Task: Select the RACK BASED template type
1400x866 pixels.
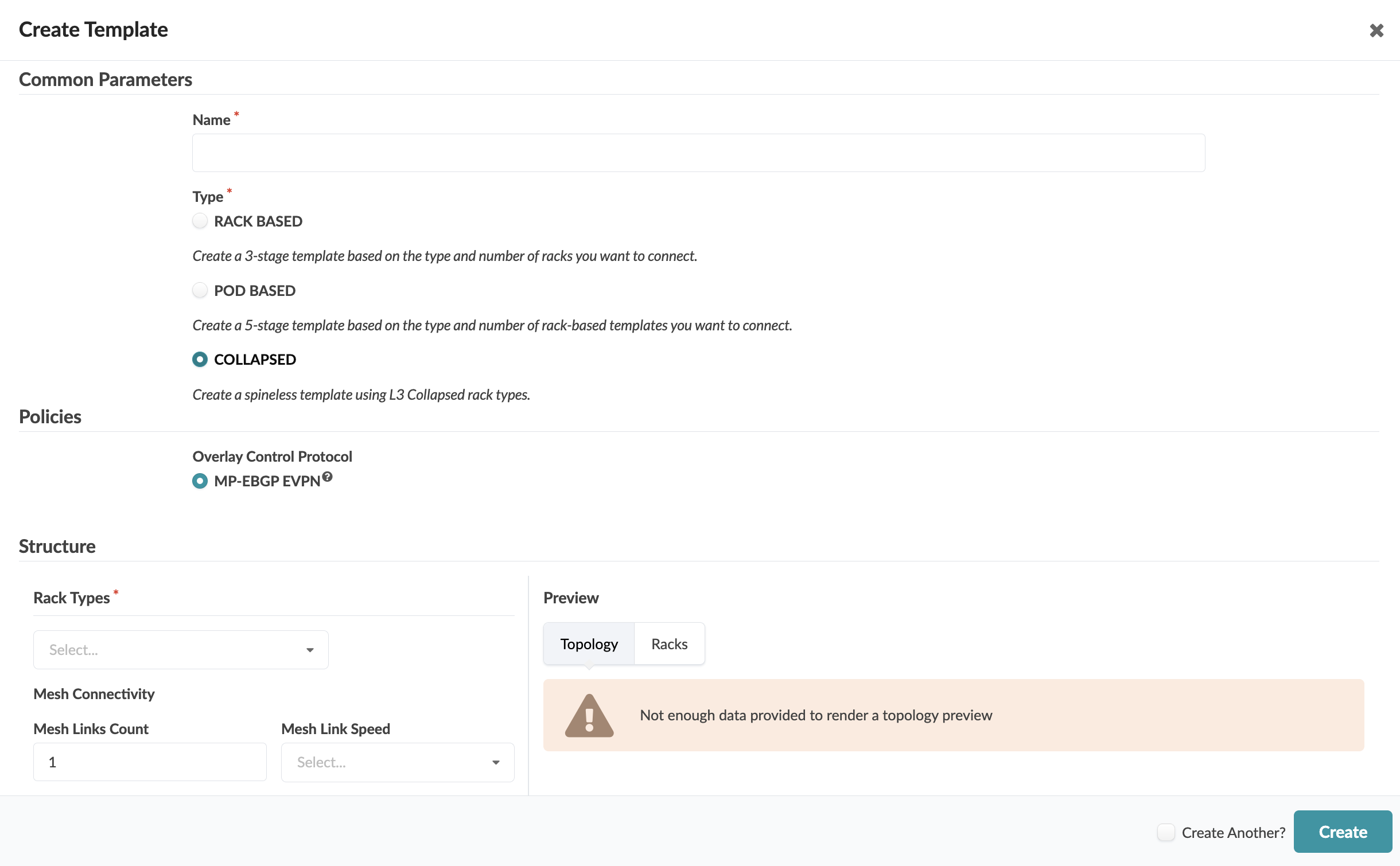Action: [x=200, y=221]
